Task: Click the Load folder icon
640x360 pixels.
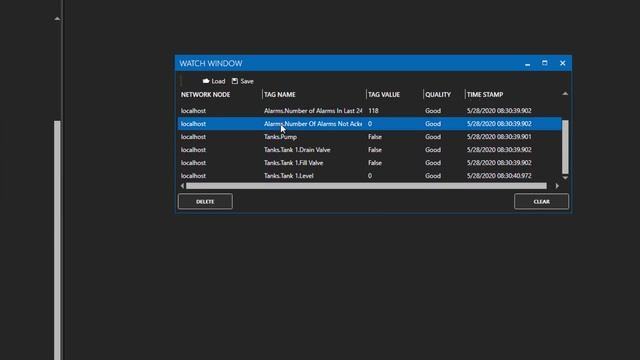Action: [206, 81]
